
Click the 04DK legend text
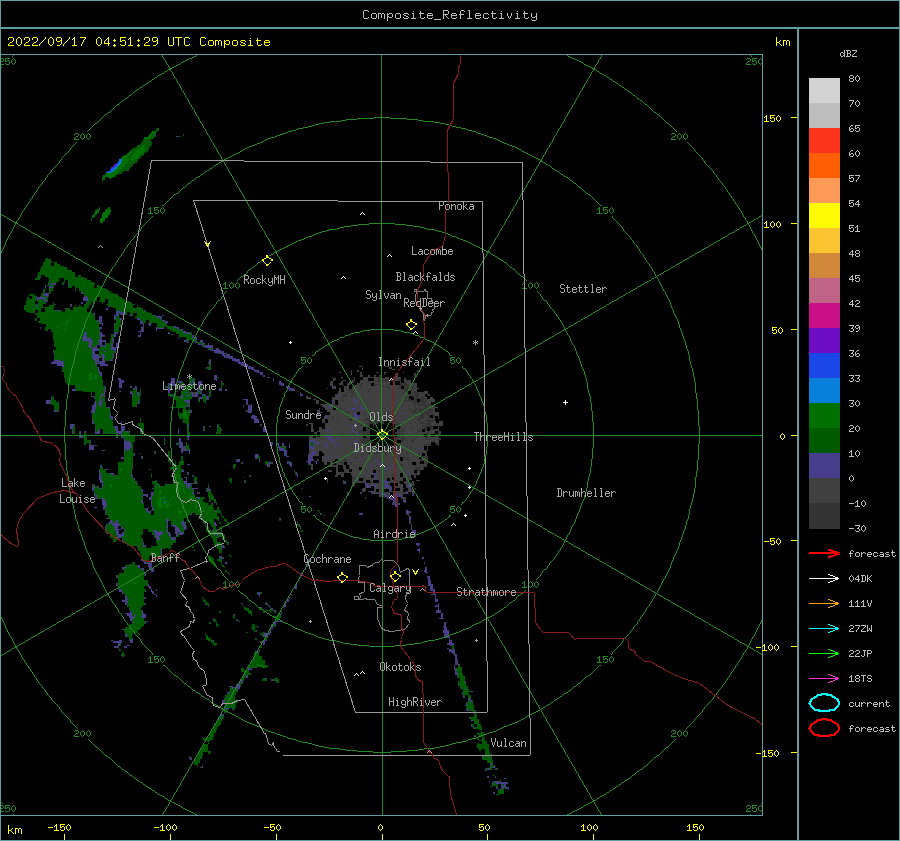[x=860, y=578]
